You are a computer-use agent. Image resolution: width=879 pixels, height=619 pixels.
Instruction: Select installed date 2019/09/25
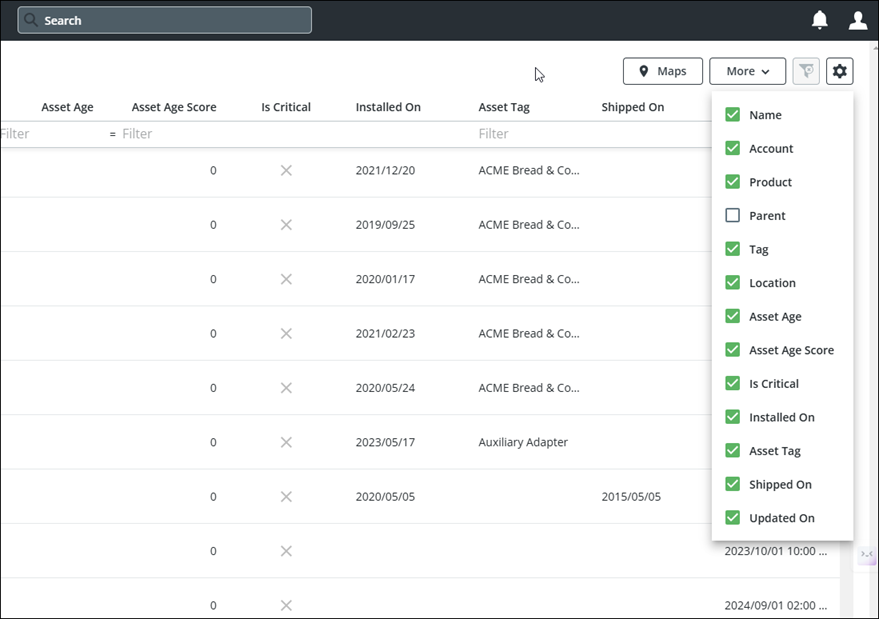pyautogui.click(x=385, y=225)
